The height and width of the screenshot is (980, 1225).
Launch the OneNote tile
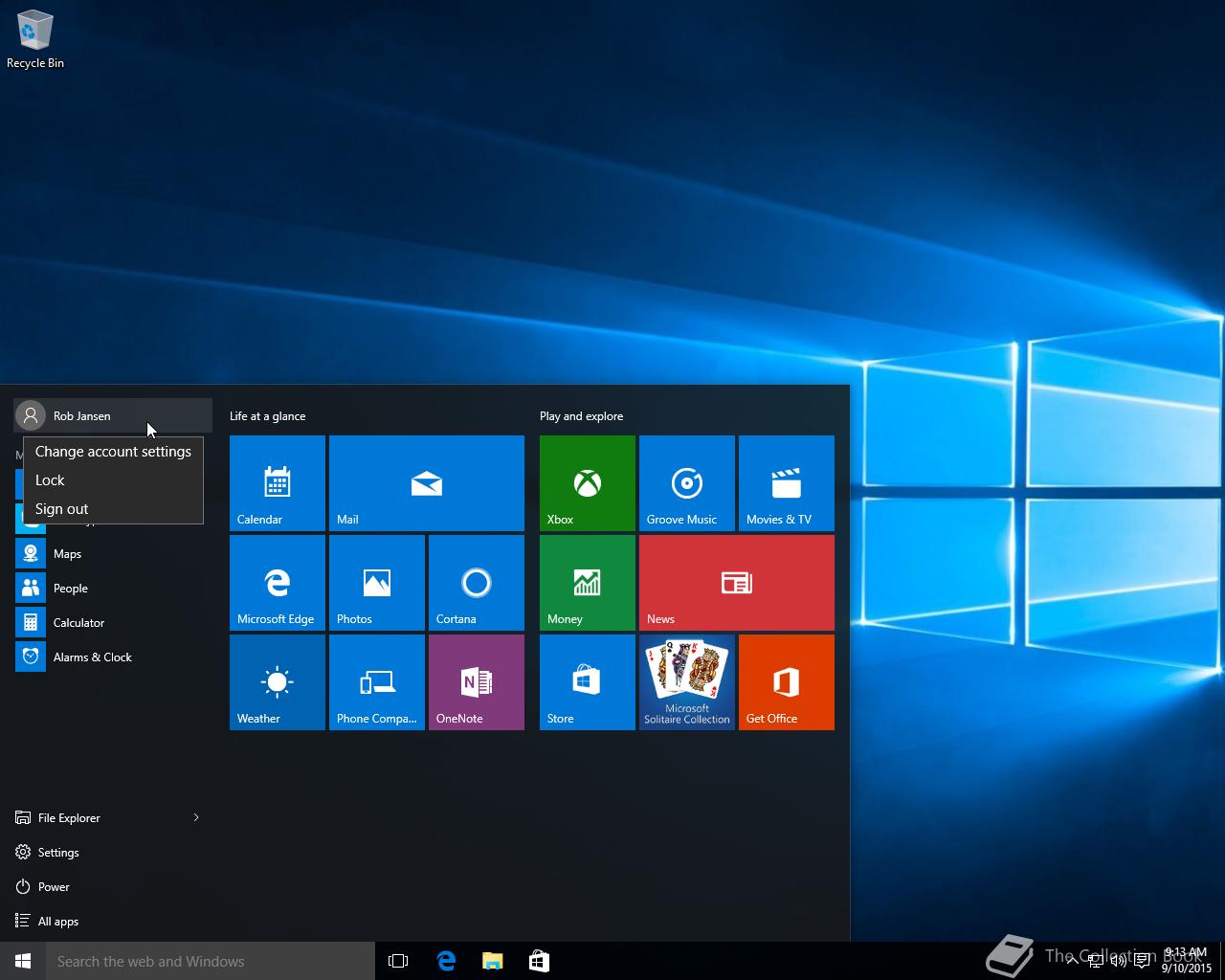[477, 682]
